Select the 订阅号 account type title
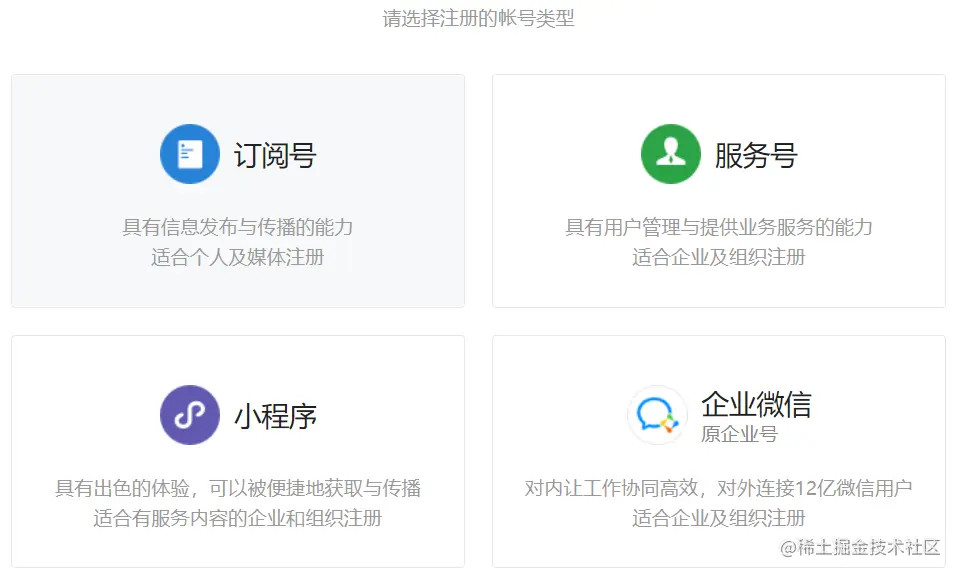The image size is (959, 576). tap(275, 155)
